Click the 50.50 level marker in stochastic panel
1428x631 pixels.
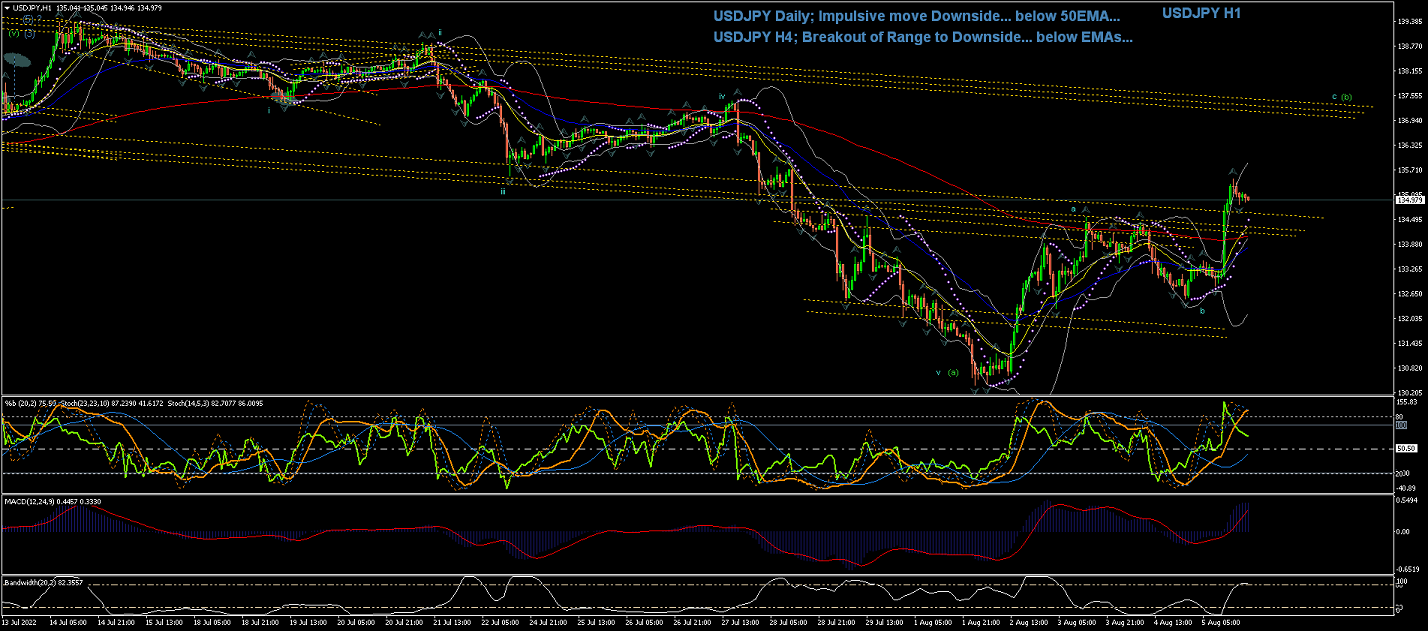tap(1407, 449)
